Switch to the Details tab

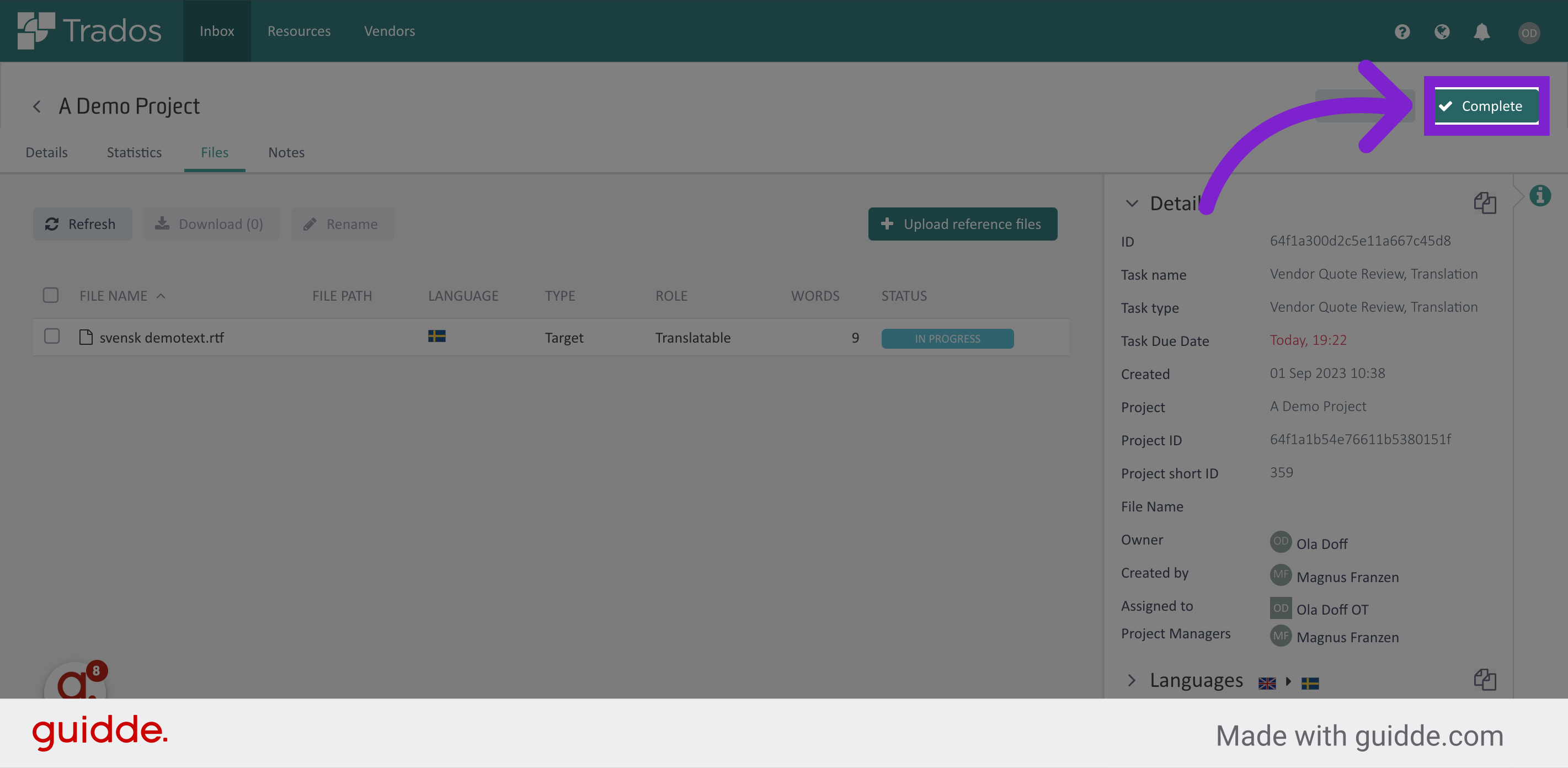coord(46,152)
